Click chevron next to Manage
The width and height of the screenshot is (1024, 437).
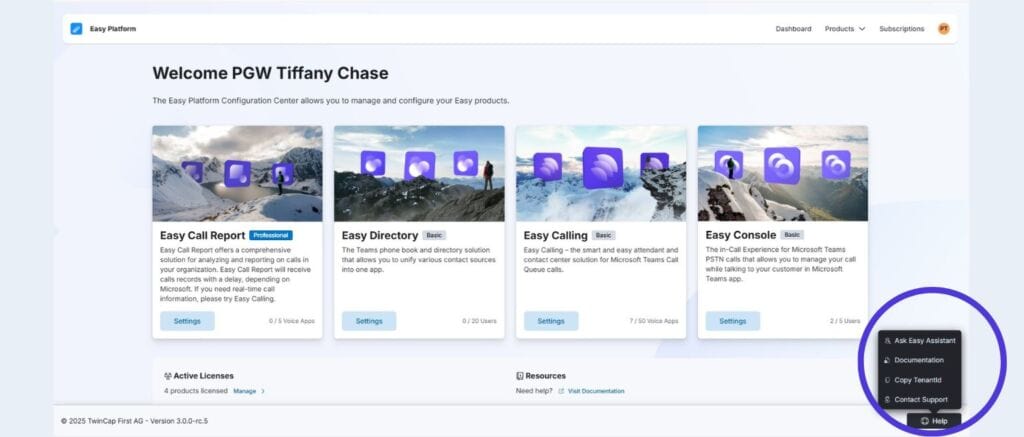[263, 391]
